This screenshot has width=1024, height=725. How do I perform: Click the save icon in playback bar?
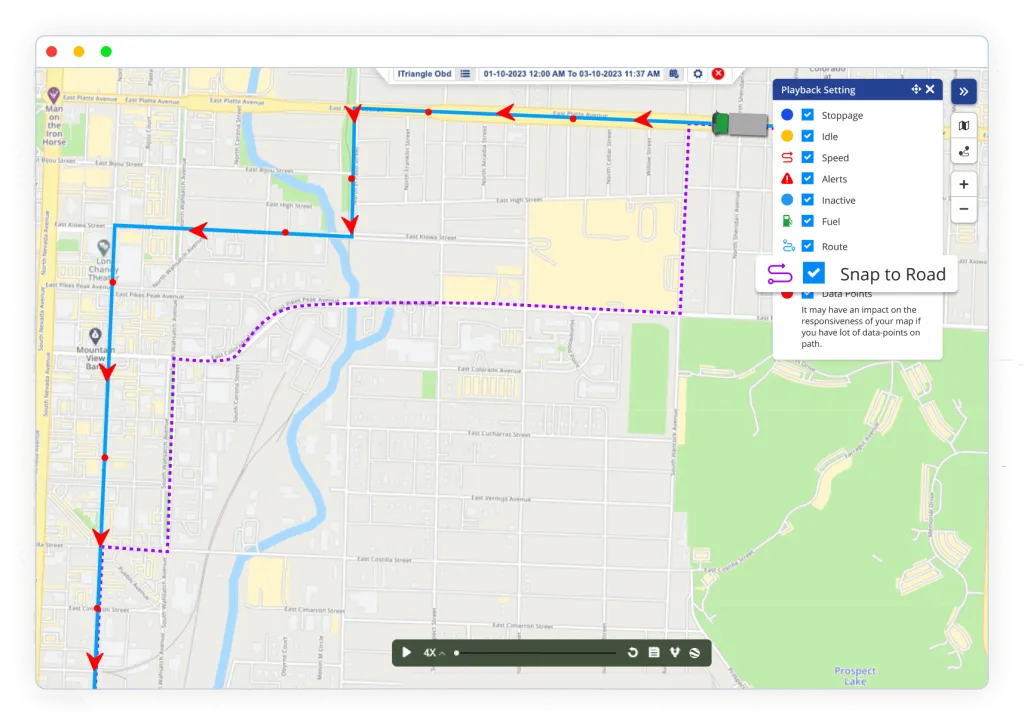point(654,653)
